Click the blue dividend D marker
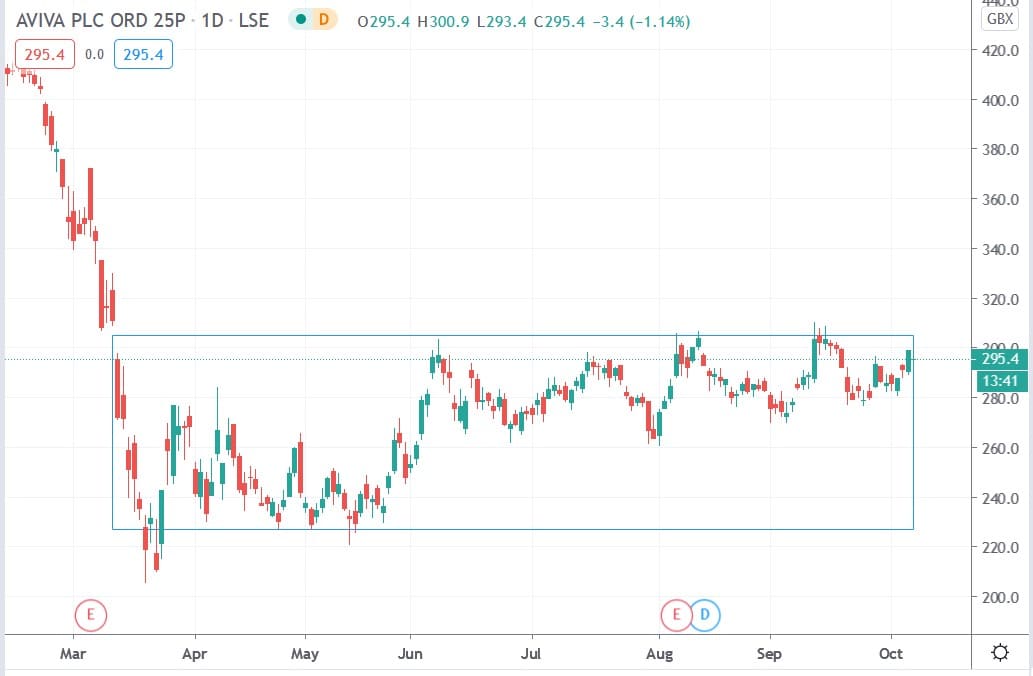Screen dimensions: 1033x676 (705, 614)
